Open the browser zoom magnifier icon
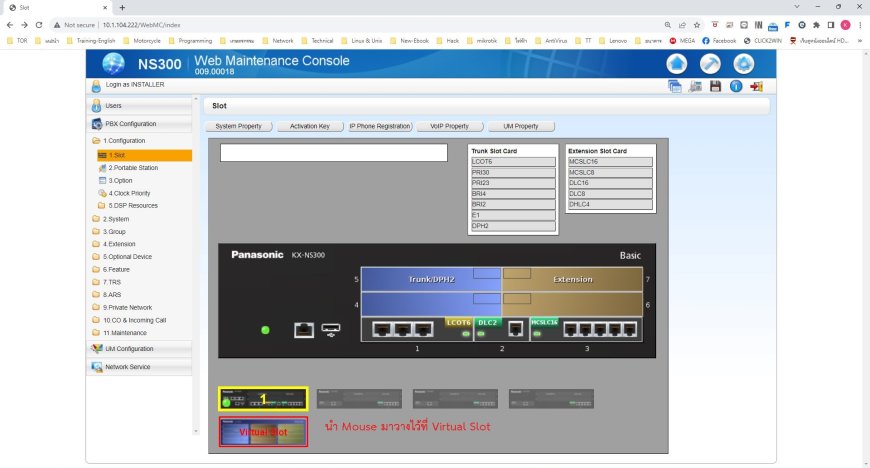Screen dimensions: 870x468 (667, 25)
